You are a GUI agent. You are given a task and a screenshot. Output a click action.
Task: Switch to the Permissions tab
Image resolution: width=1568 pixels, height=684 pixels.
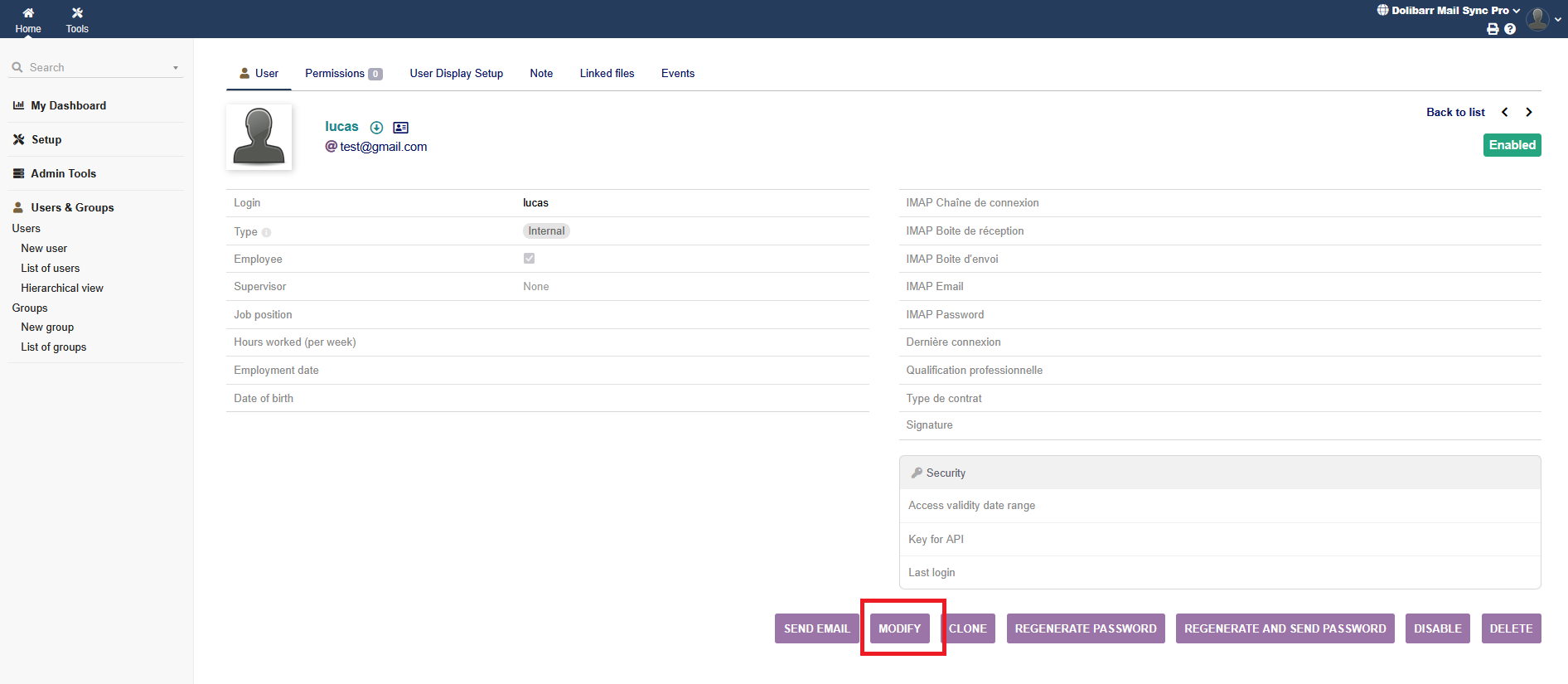(342, 74)
